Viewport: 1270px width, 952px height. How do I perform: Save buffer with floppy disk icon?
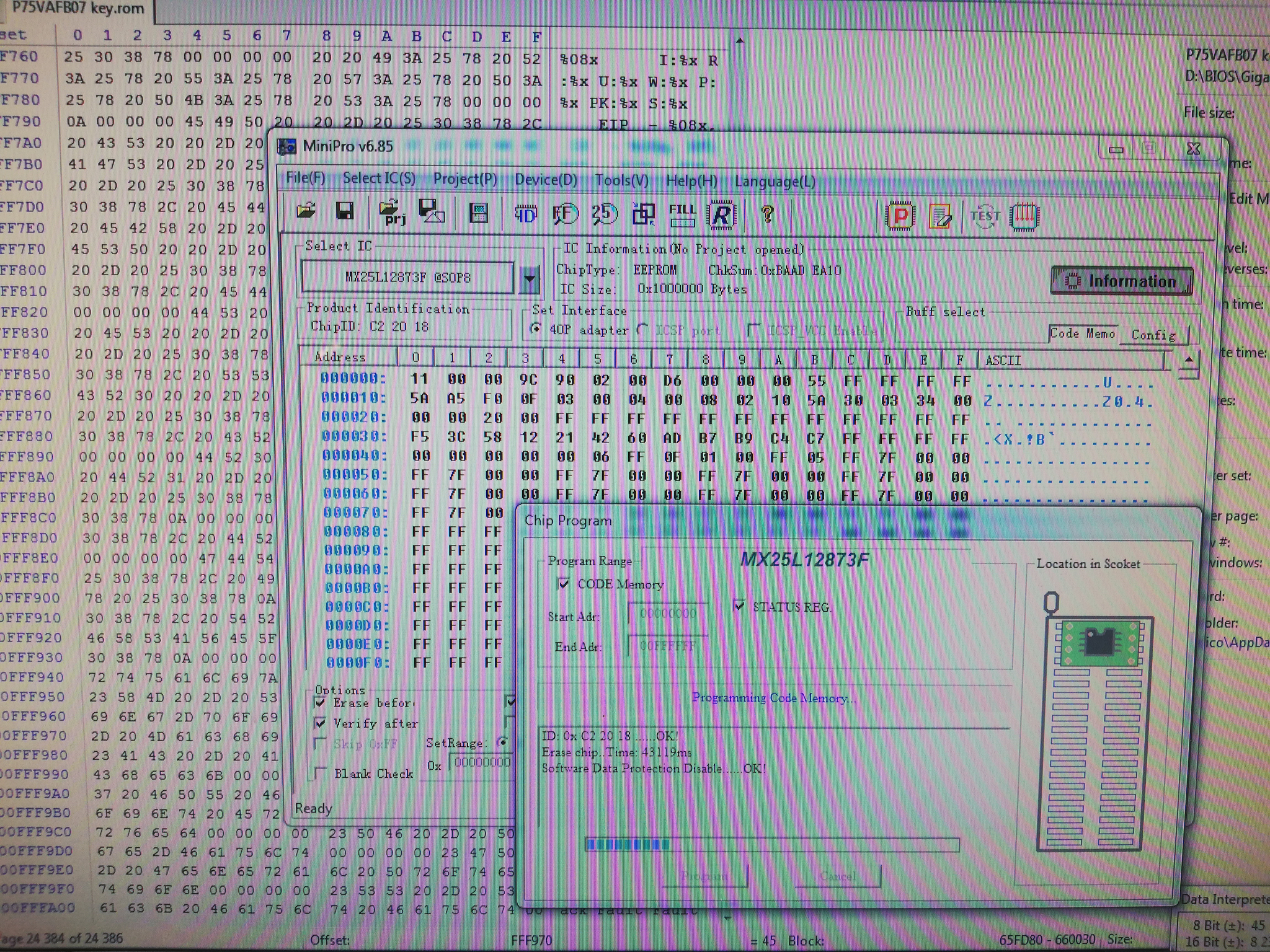click(344, 212)
